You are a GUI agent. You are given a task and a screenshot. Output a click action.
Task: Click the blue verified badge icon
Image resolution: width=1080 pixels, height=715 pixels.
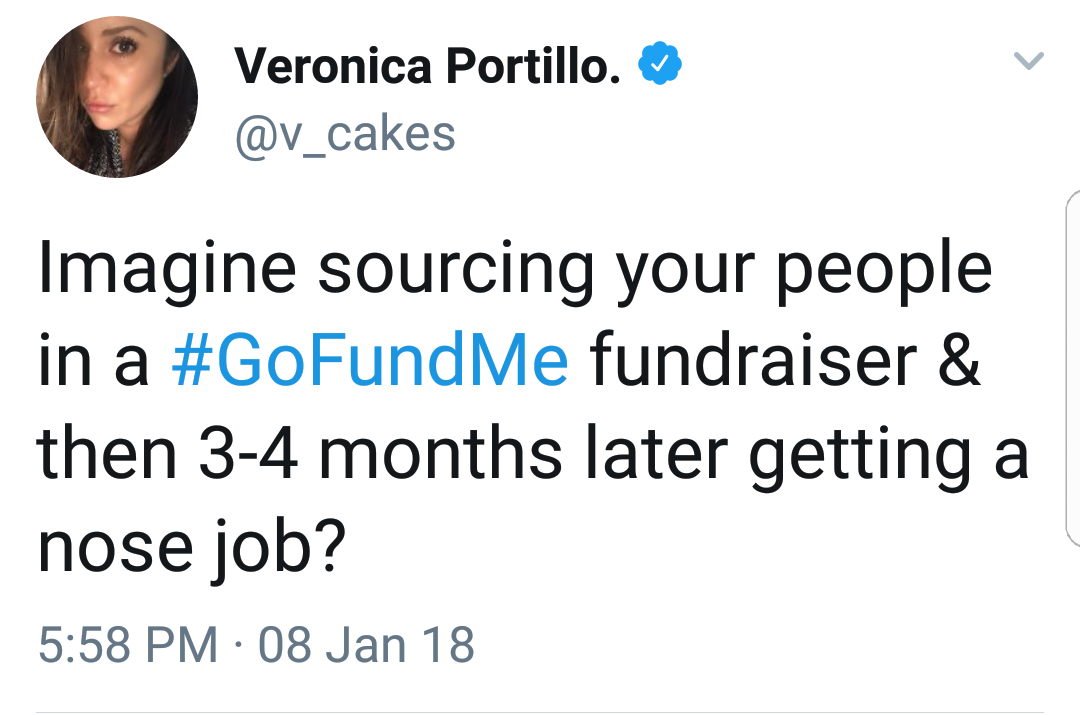[x=660, y=63]
